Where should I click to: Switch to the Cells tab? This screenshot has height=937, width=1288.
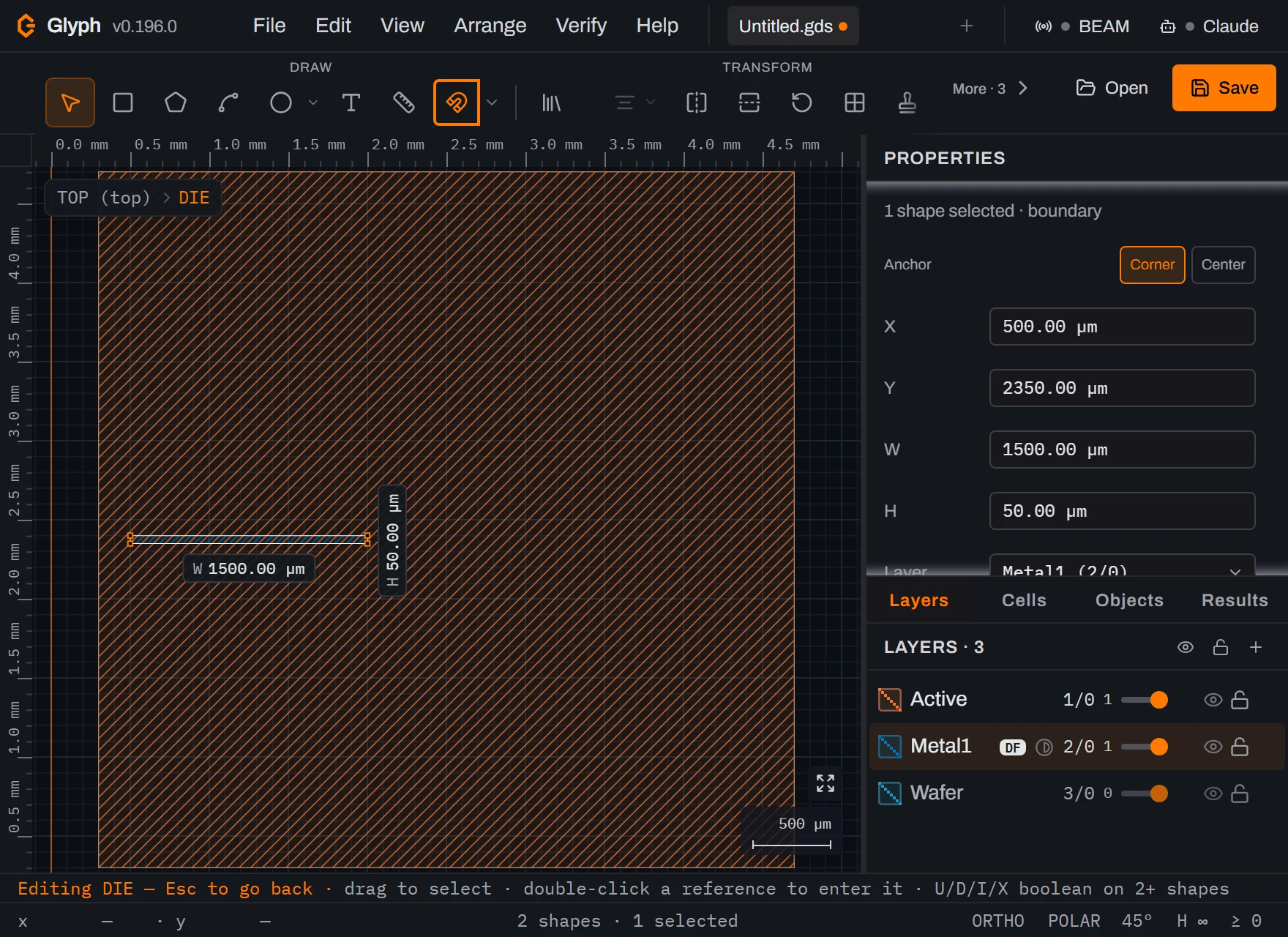click(x=1024, y=600)
